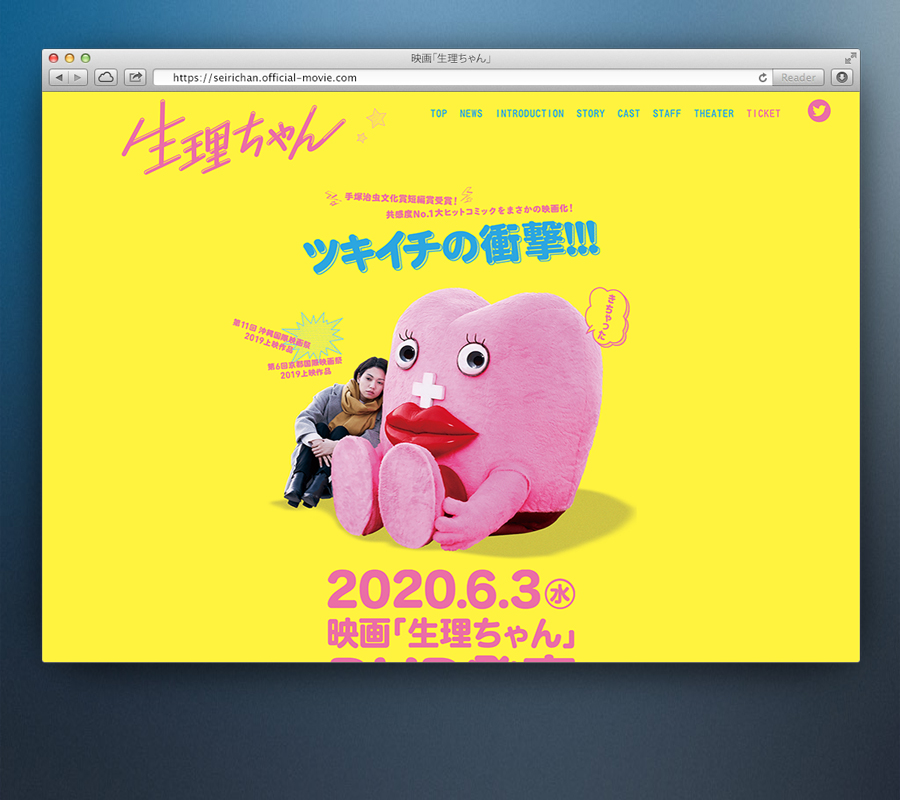Enter full screen using the window's top-right arrows icon
The height and width of the screenshot is (800, 900).
tap(850, 58)
